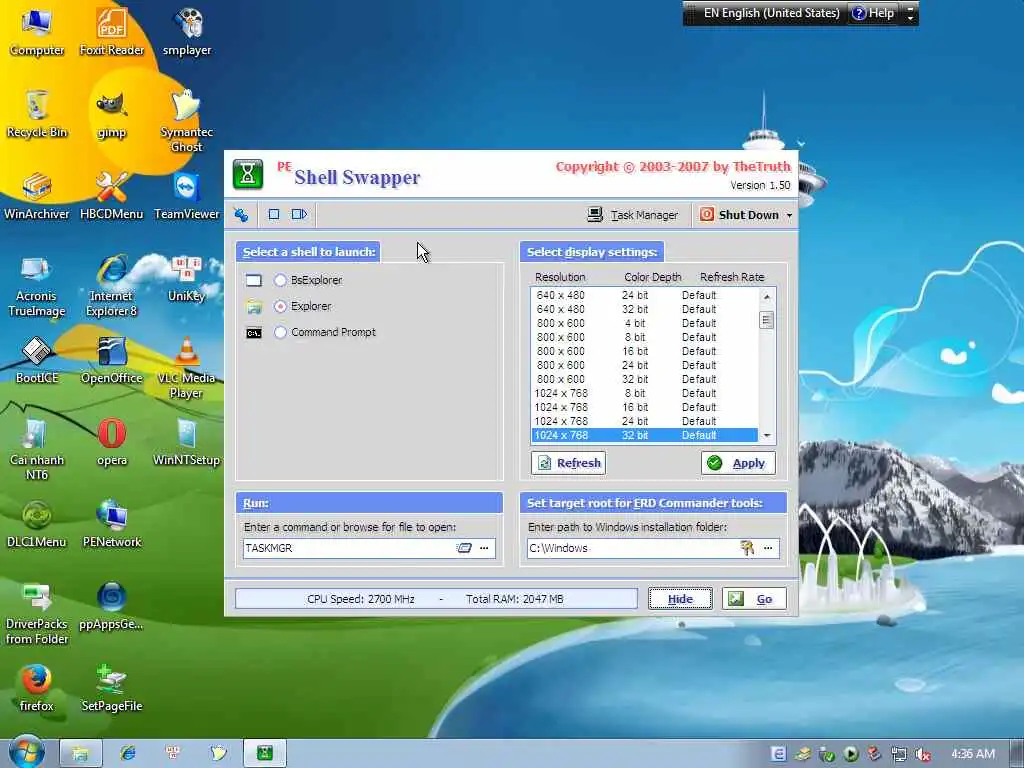This screenshot has height=768, width=1024.
Task: Click Internet Explorer on the taskbar
Action: tap(128, 753)
